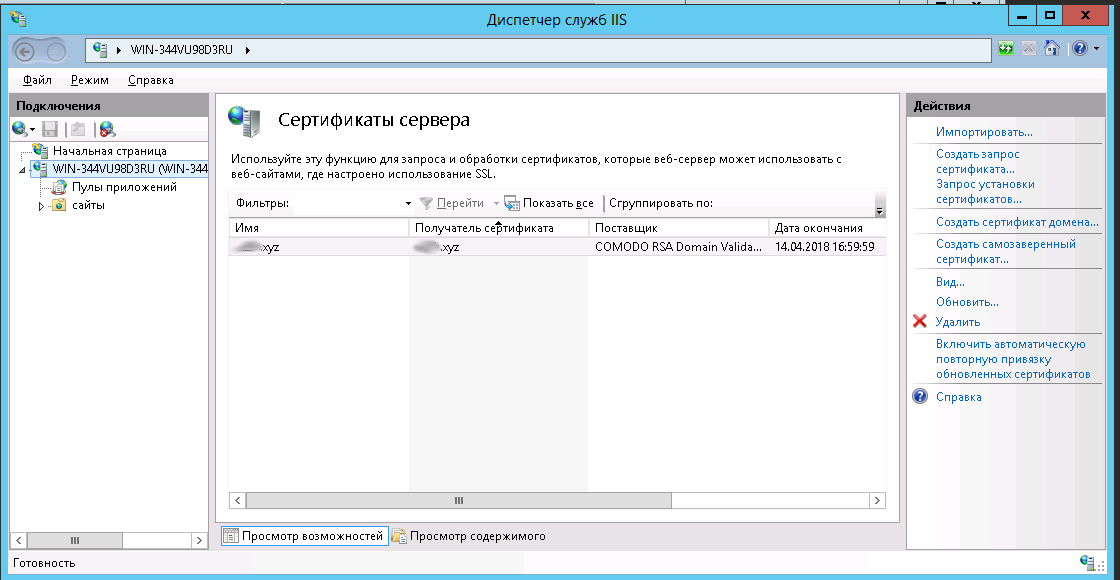Screen dimensions: 1120x580
Task: Click Запрос установки сертификатов... link
Action: tap(985, 191)
